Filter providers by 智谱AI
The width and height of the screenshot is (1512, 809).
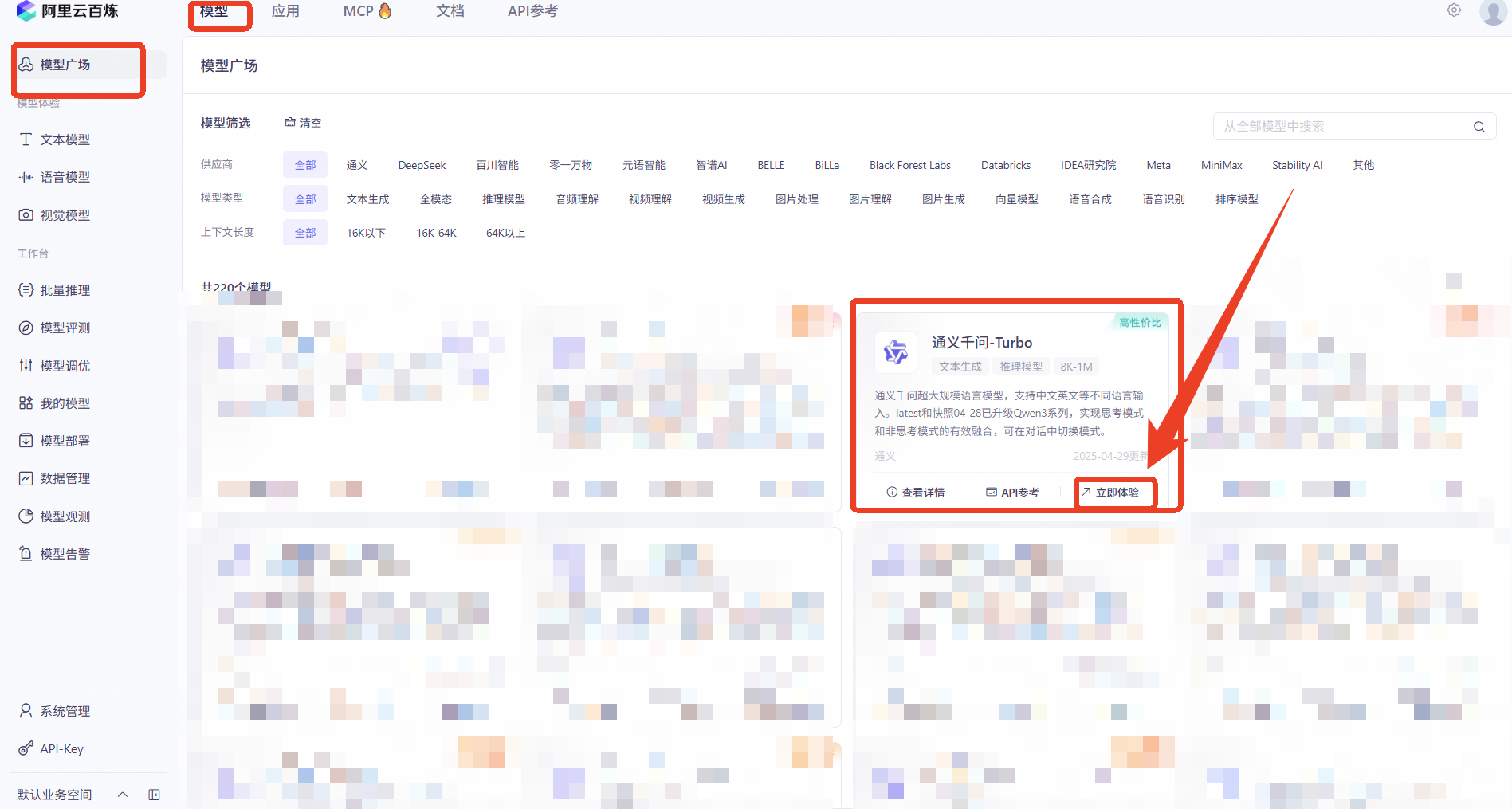tap(711, 165)
